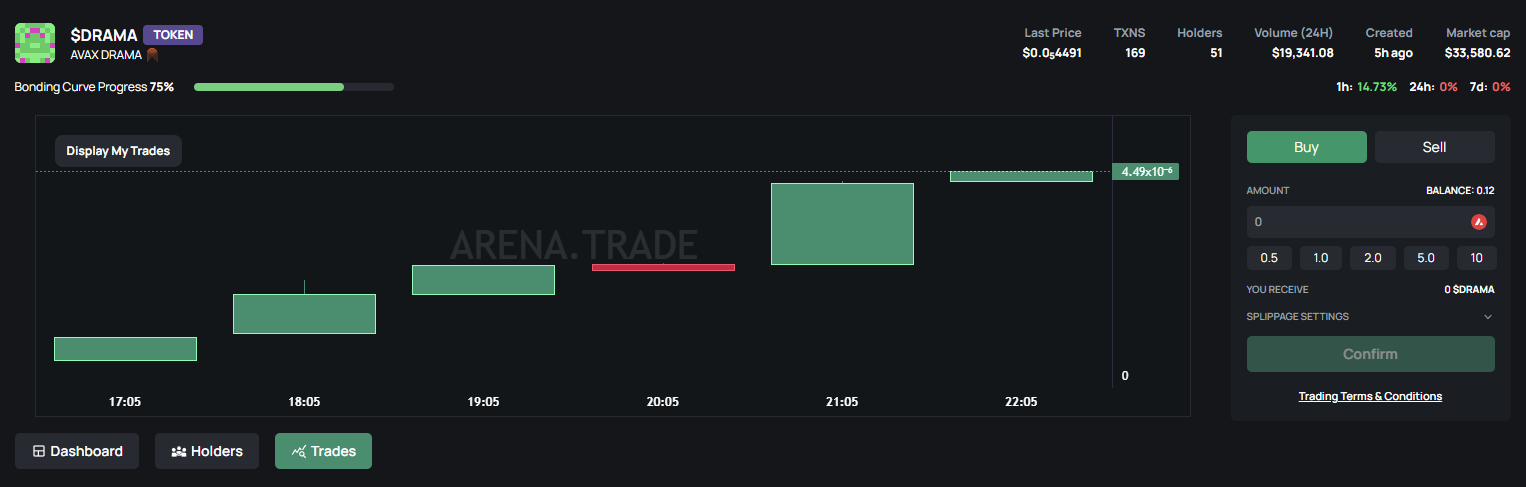
Task: Focus the Amount input field
Action: tap(1355, 222)
